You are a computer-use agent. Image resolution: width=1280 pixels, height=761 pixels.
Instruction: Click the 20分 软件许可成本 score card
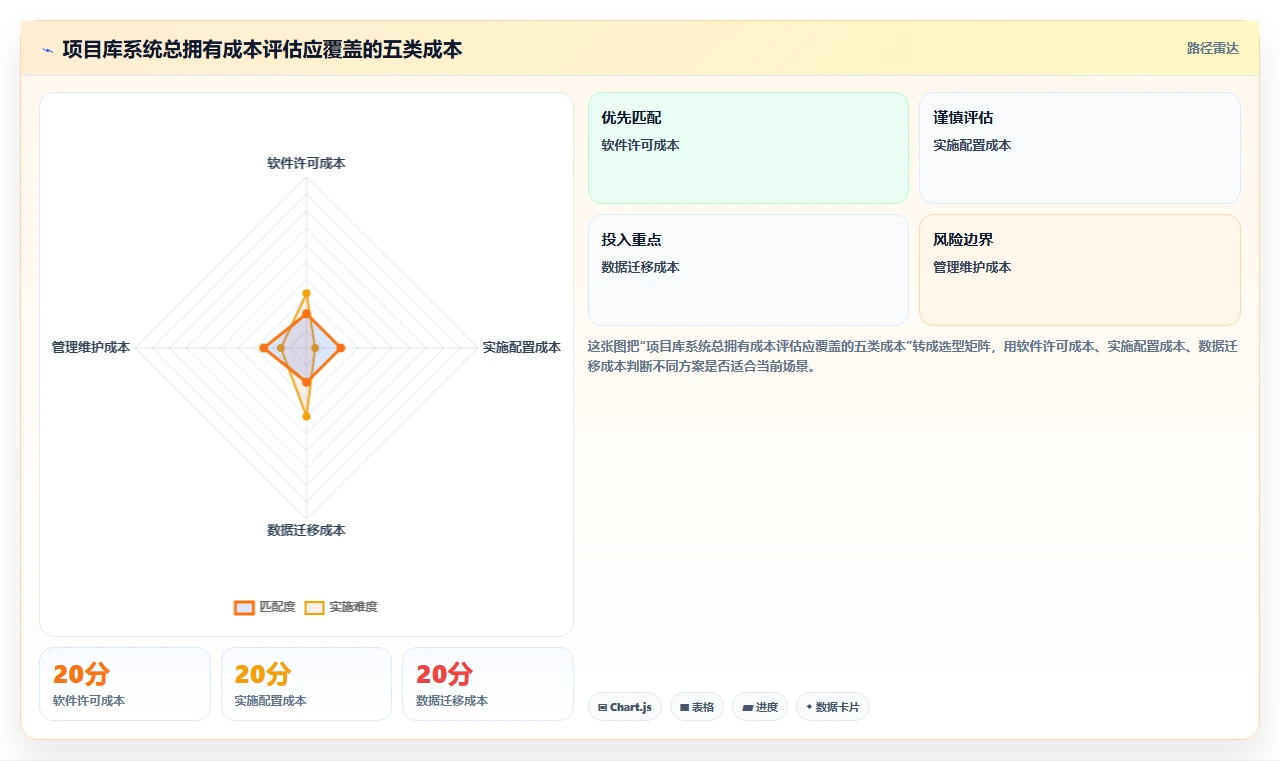pos(125,684)
